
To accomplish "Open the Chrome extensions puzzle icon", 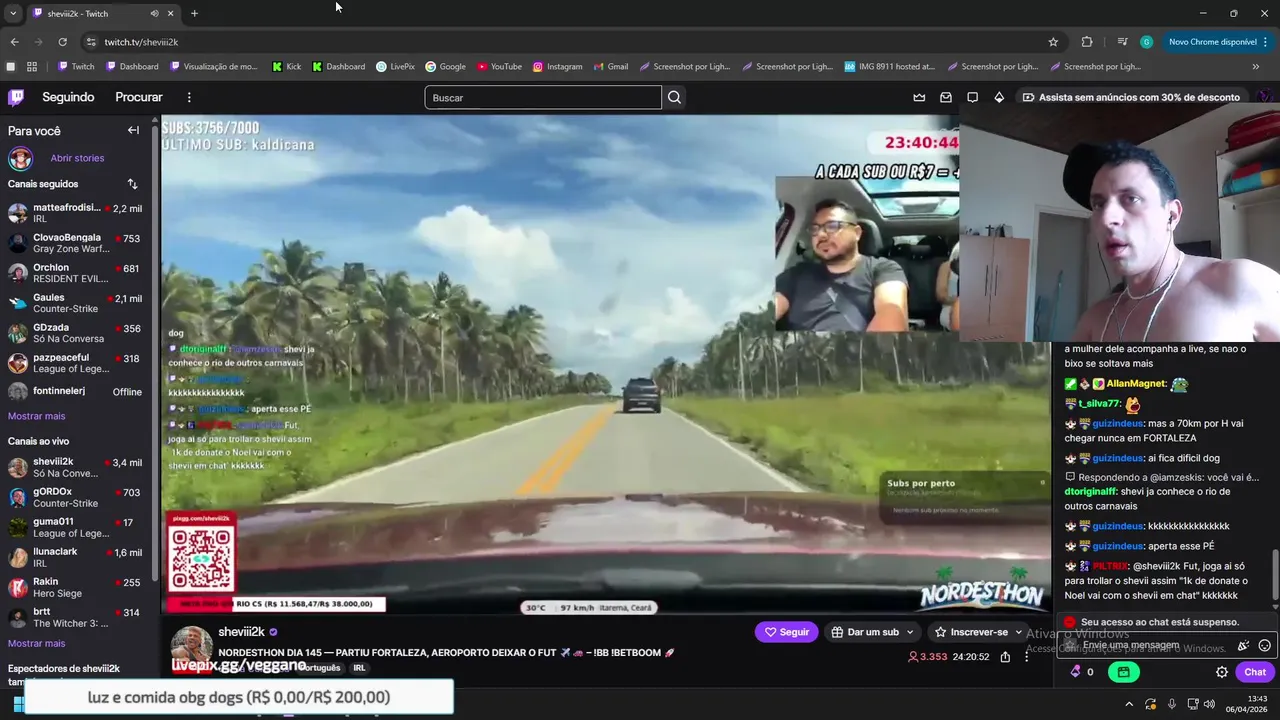I will [x=1087, y=42].
